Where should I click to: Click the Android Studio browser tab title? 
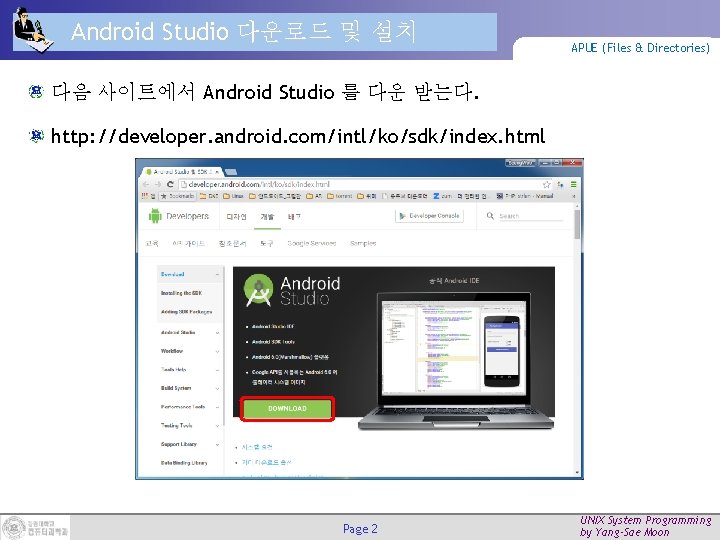coord(183,172)
